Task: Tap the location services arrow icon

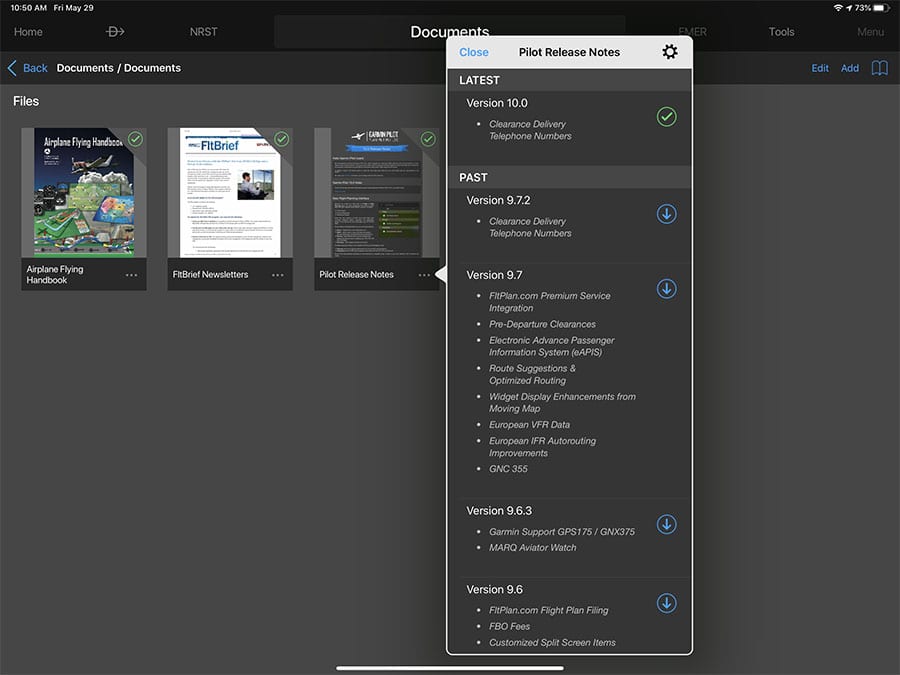Action: [x=849, y=8]
